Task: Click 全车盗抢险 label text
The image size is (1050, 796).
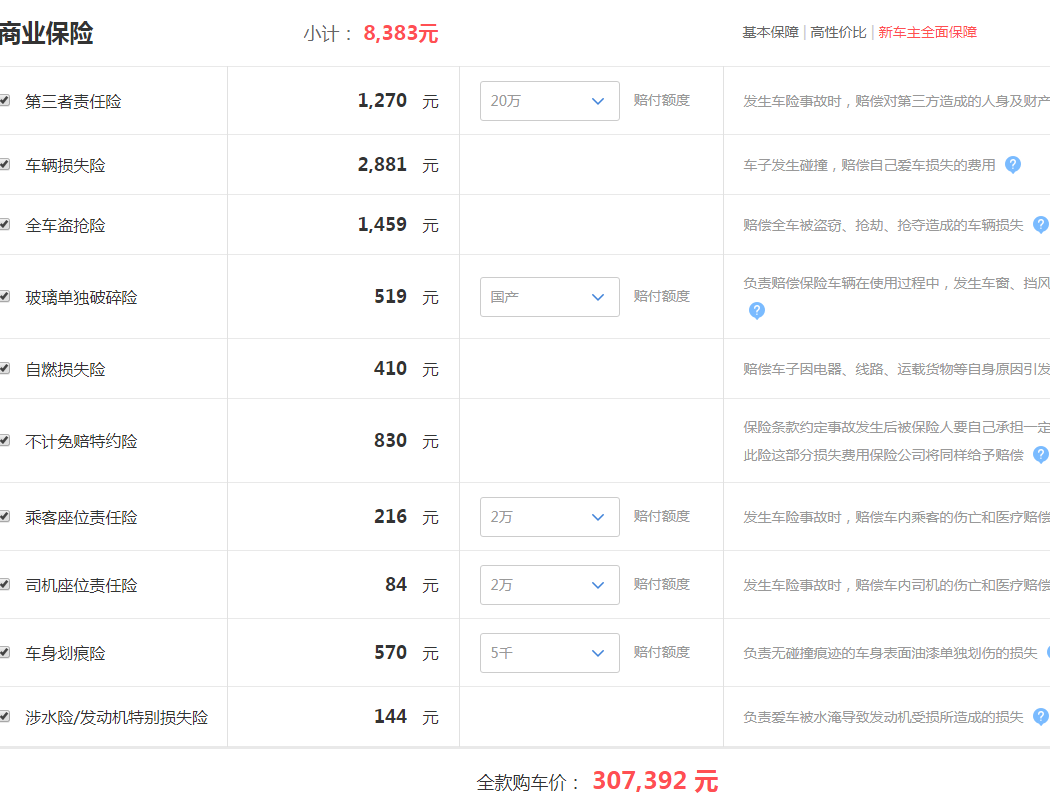Action: tap(66, 226)
